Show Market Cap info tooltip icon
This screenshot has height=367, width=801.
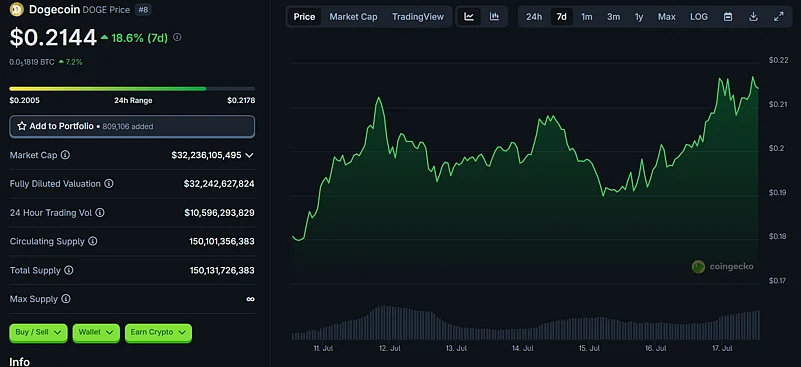click(65, 155)
